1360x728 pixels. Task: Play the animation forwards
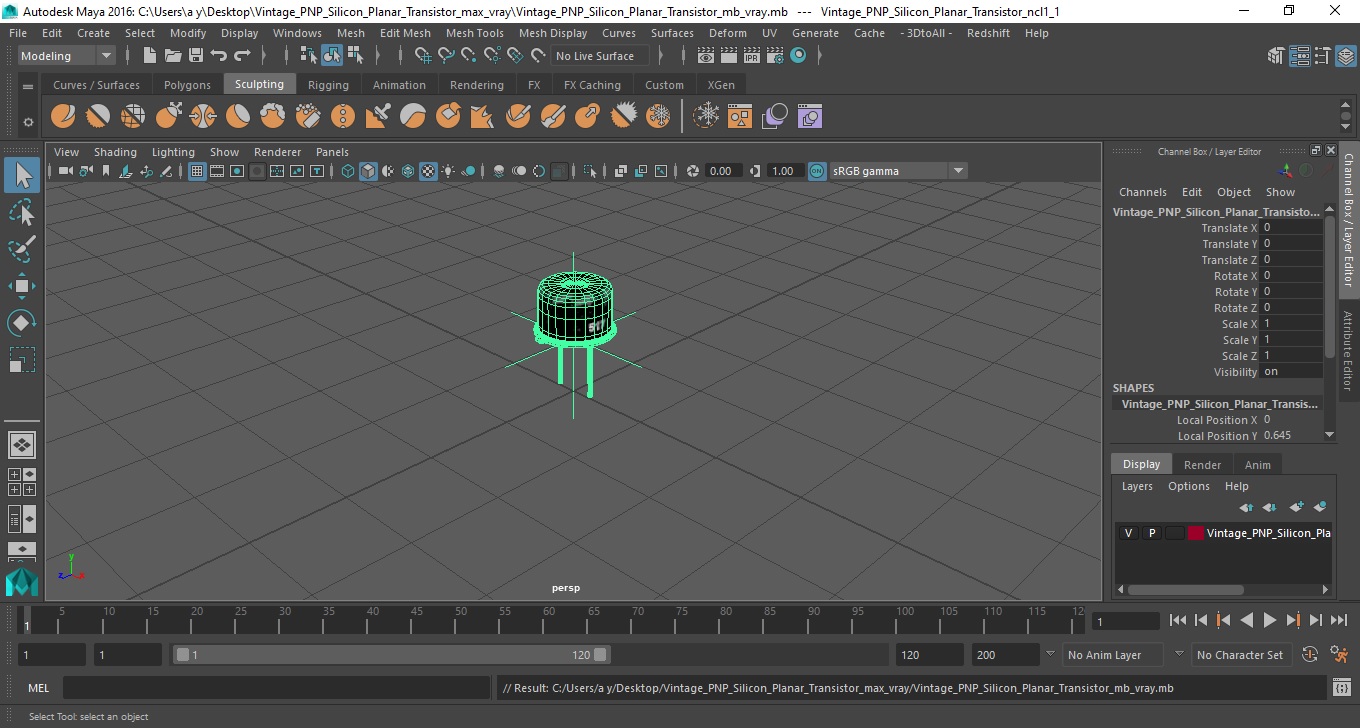point(1270,620)
